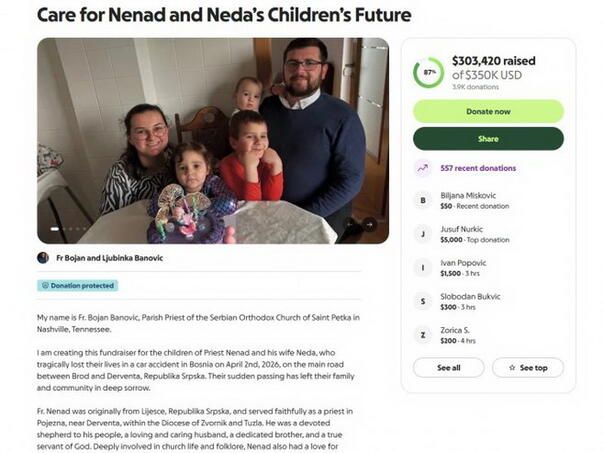Open the See all donations list

tap(449, 368)
